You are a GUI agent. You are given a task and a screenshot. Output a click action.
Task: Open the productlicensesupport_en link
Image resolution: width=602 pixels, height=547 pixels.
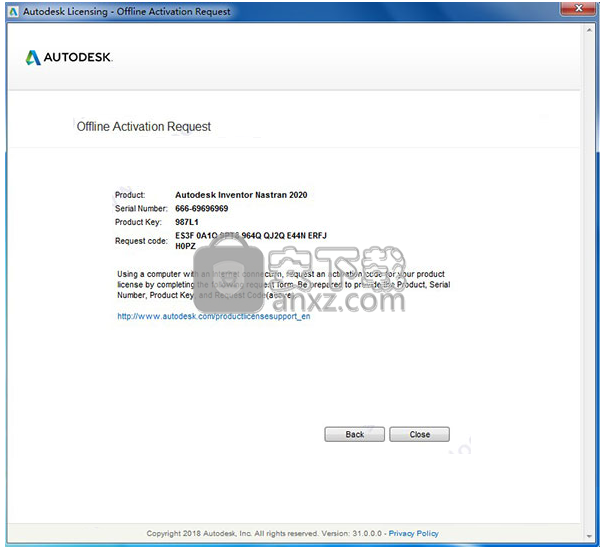tap(215, 316)
